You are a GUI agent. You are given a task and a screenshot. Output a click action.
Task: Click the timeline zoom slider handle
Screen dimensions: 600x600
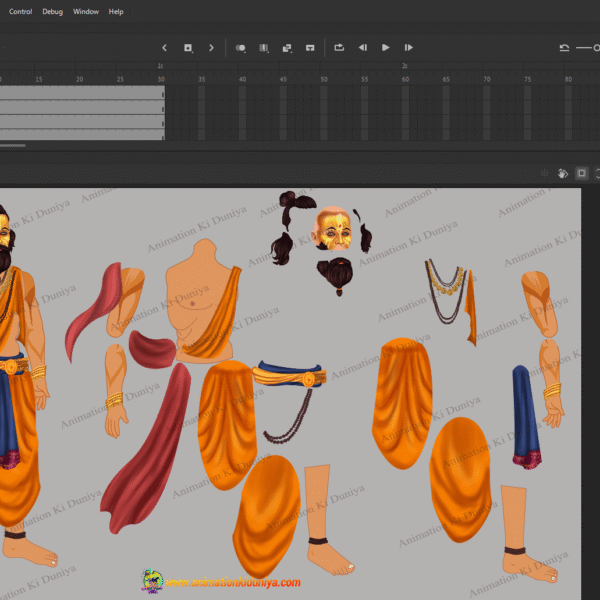pyautogui.click(x=597, y=48)
